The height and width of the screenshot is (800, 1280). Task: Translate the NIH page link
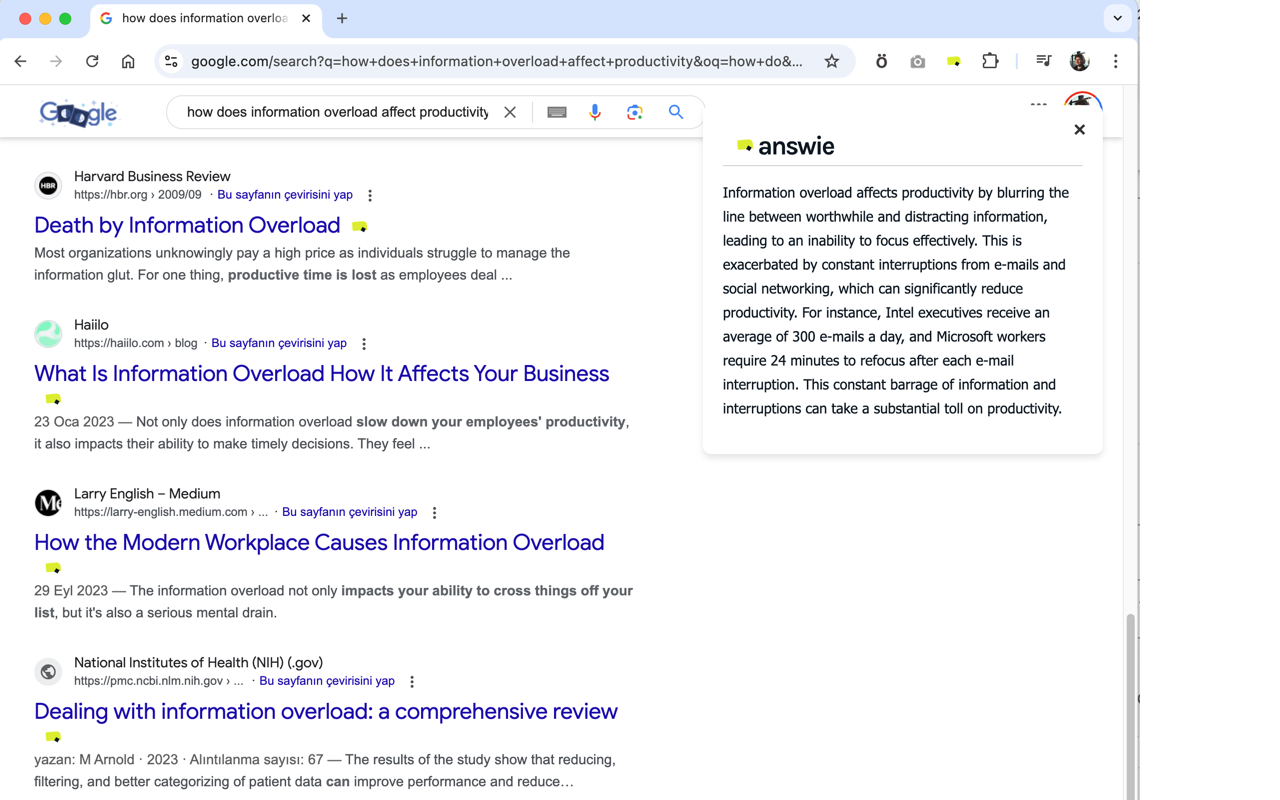point(327,681)
